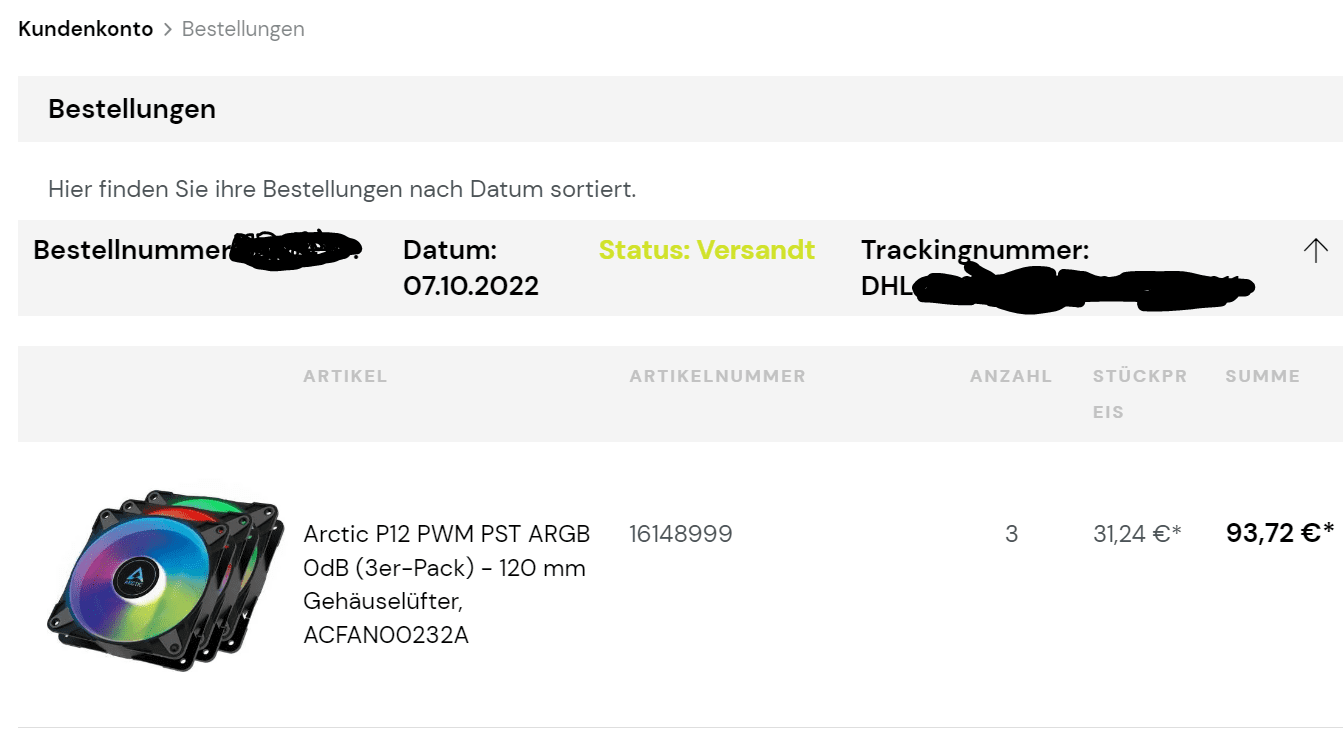
Task: Click the Bestellungen section heading
Action: click(x=132, y=109)
